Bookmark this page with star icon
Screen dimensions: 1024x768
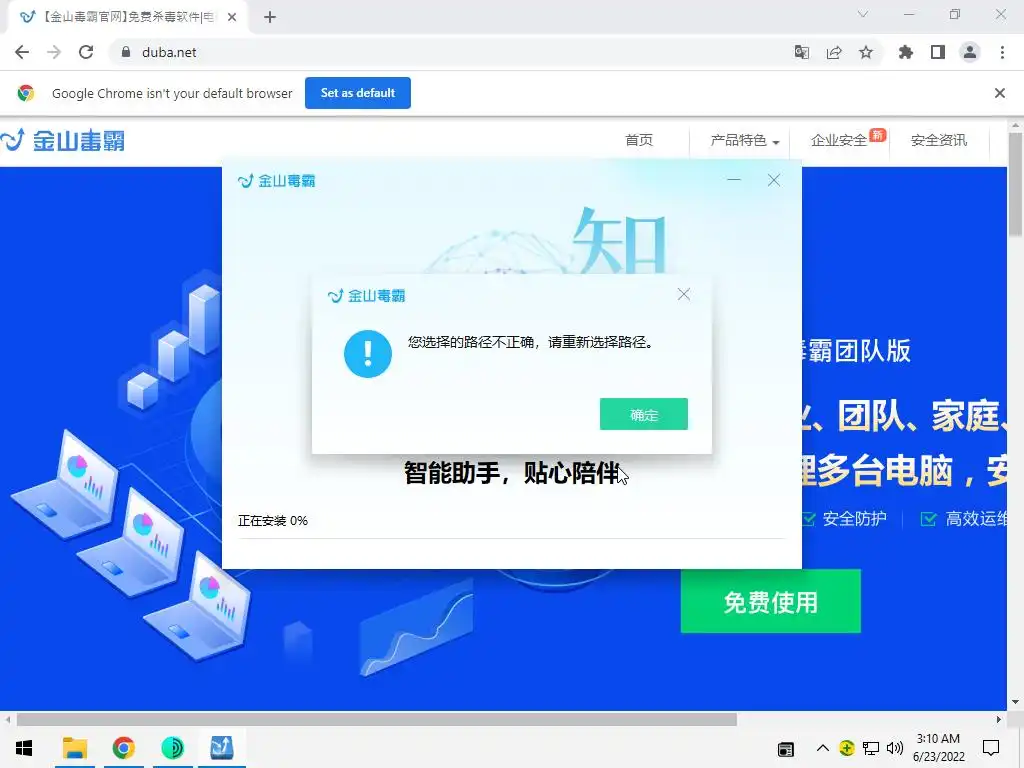(866, 52)
